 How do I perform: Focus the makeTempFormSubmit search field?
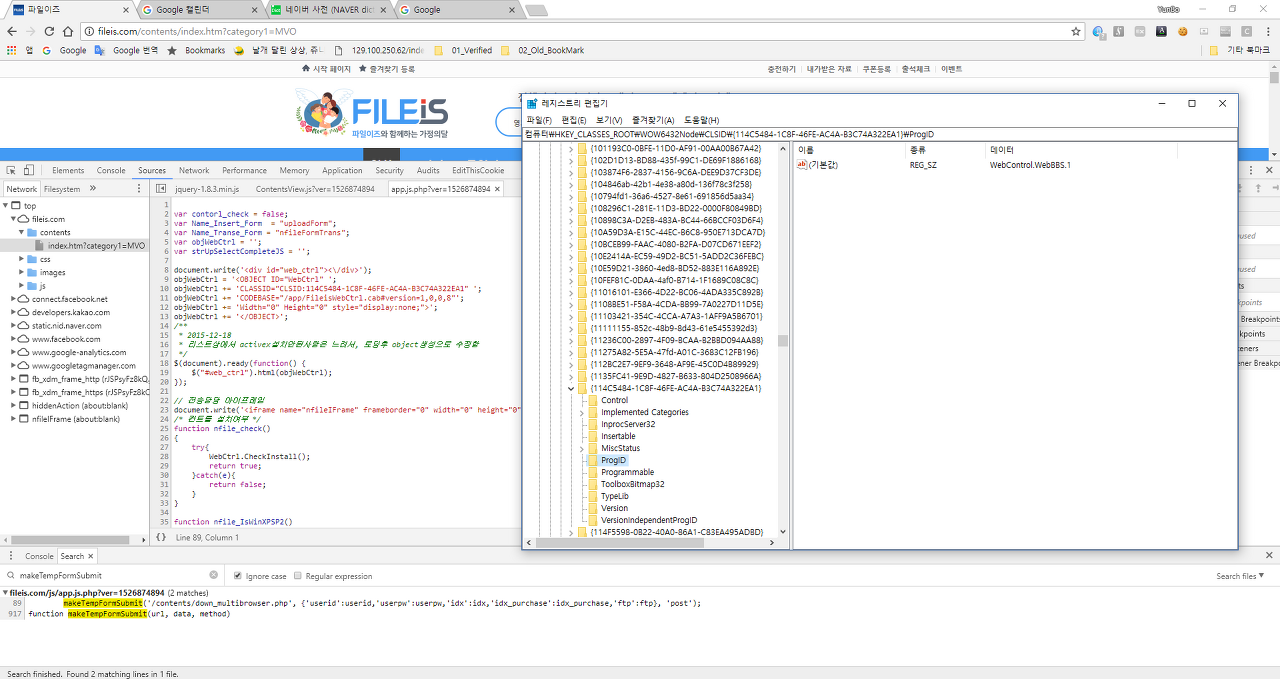click(112, 575)
